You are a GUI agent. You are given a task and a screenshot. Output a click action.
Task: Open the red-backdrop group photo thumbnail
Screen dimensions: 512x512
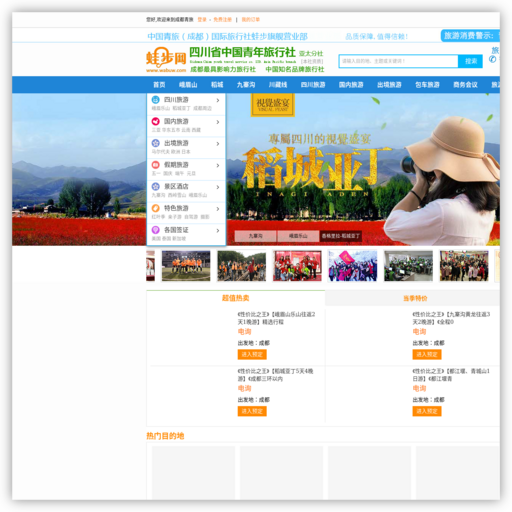297,266
